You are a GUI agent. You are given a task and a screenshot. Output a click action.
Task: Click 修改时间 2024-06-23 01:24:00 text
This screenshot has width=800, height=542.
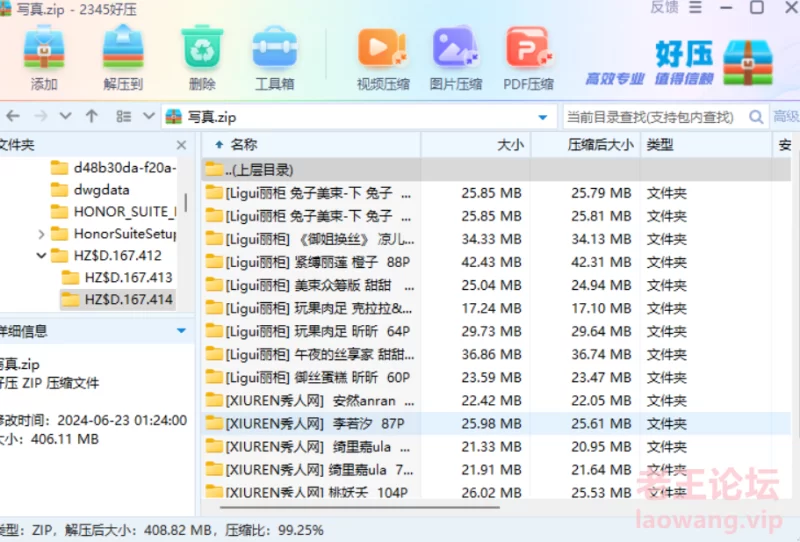(x=94, y=420)
